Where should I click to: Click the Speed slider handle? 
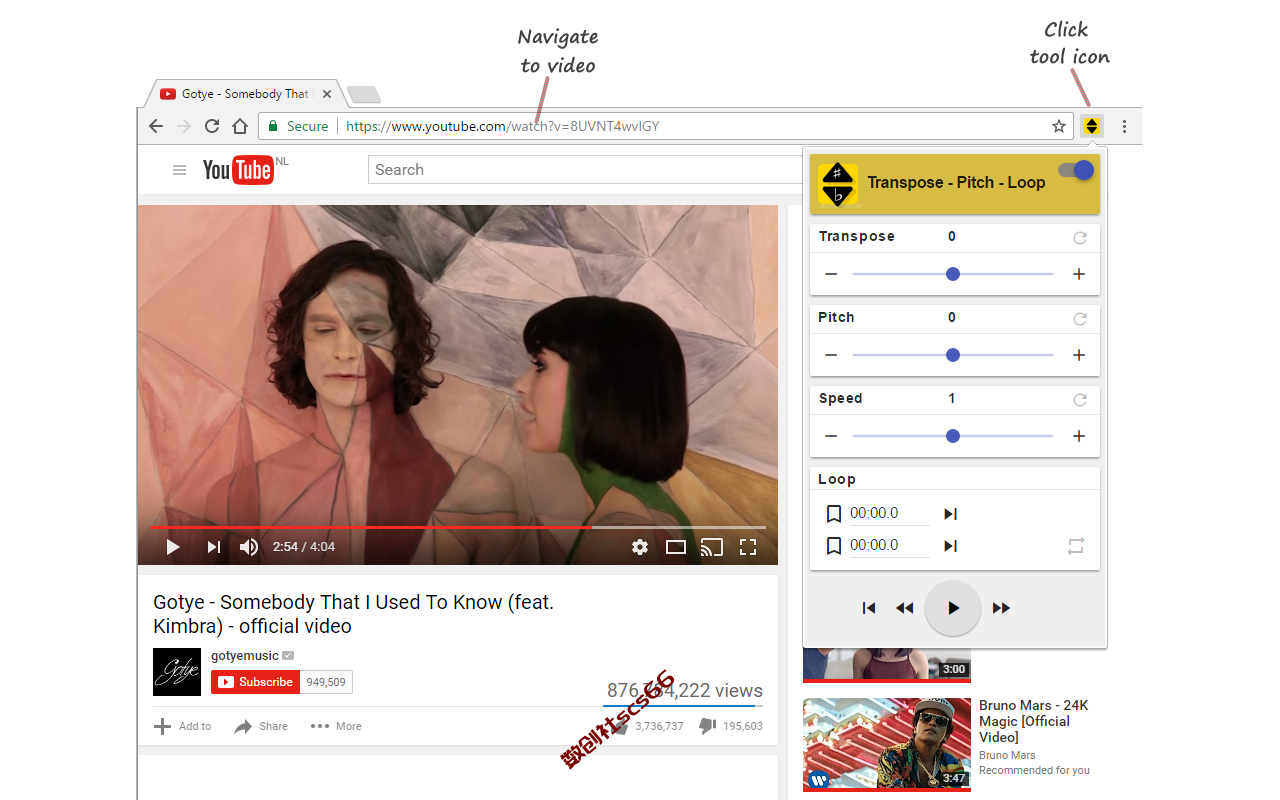click(x=953, y=436)
